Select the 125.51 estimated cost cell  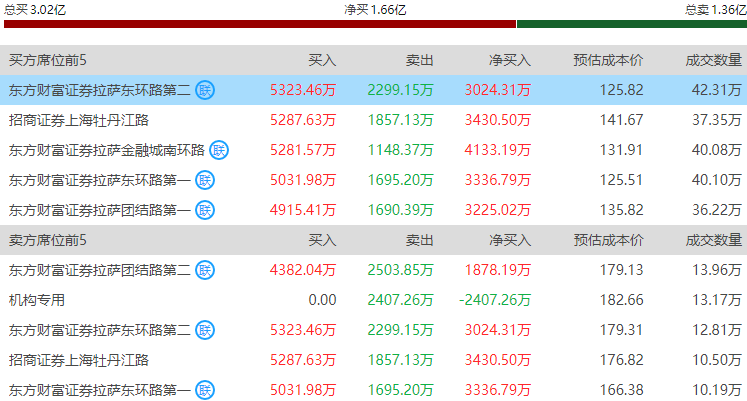point(622,180)
